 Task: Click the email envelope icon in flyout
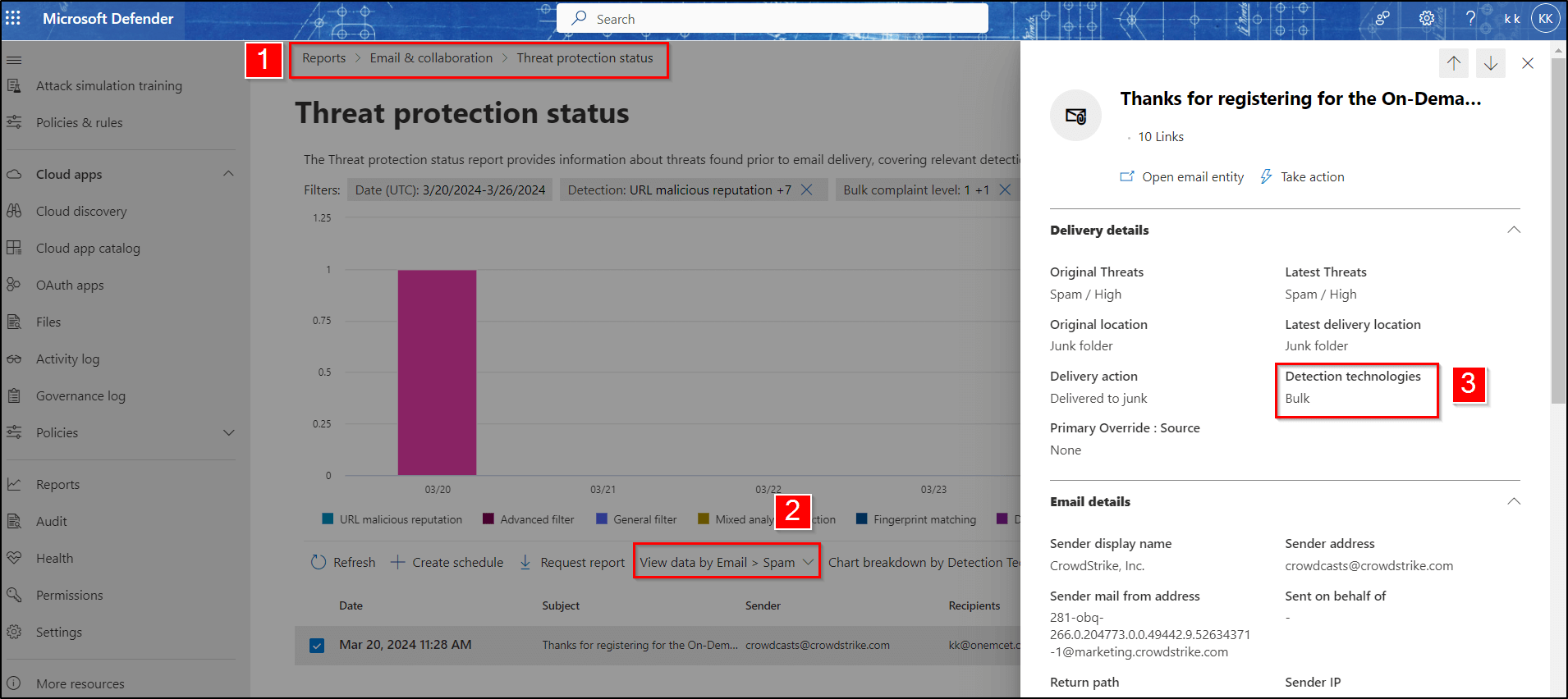[1075, 116]
